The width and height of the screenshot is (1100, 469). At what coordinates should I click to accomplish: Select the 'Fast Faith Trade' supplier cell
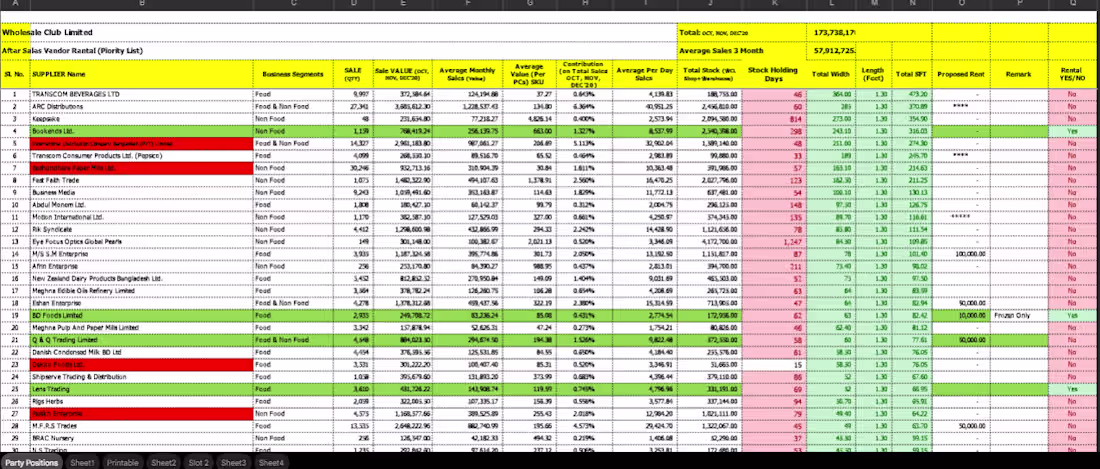point(141,180)
